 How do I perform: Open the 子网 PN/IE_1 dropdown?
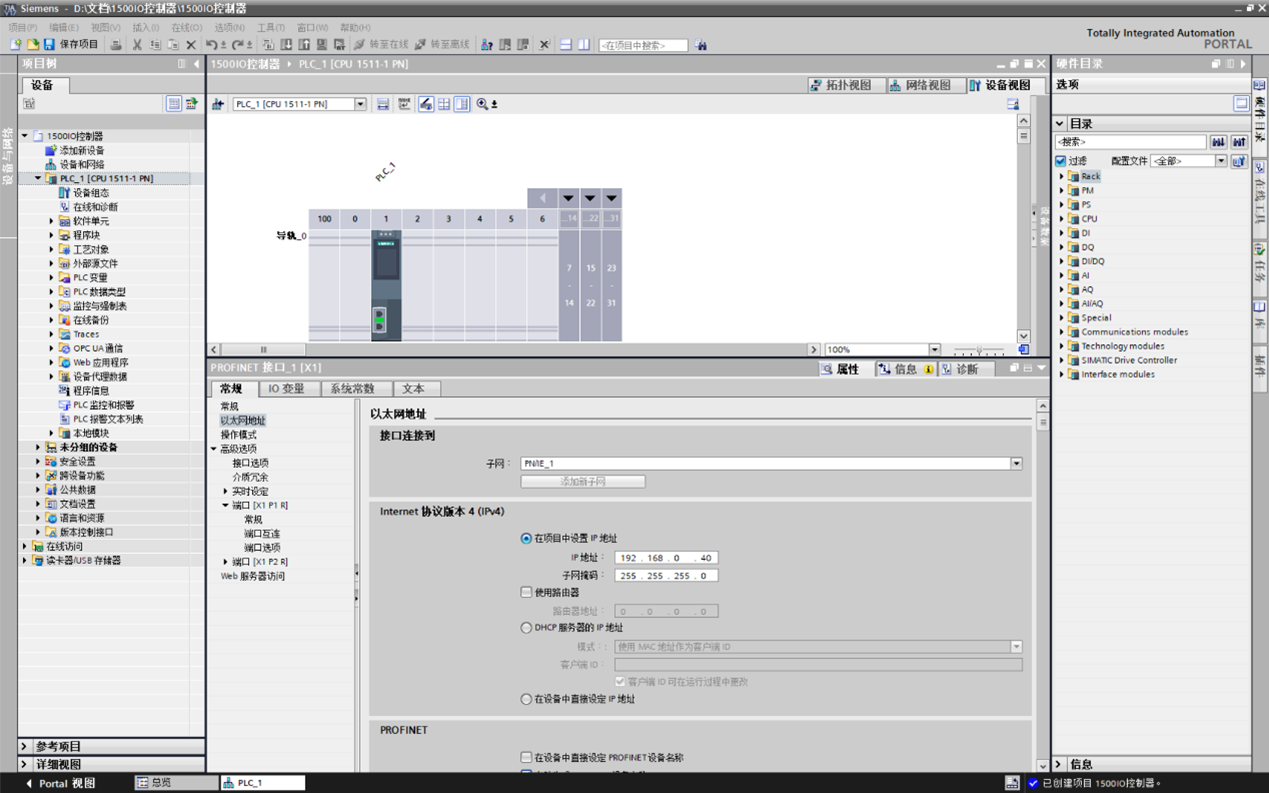tap(1016, 464)
